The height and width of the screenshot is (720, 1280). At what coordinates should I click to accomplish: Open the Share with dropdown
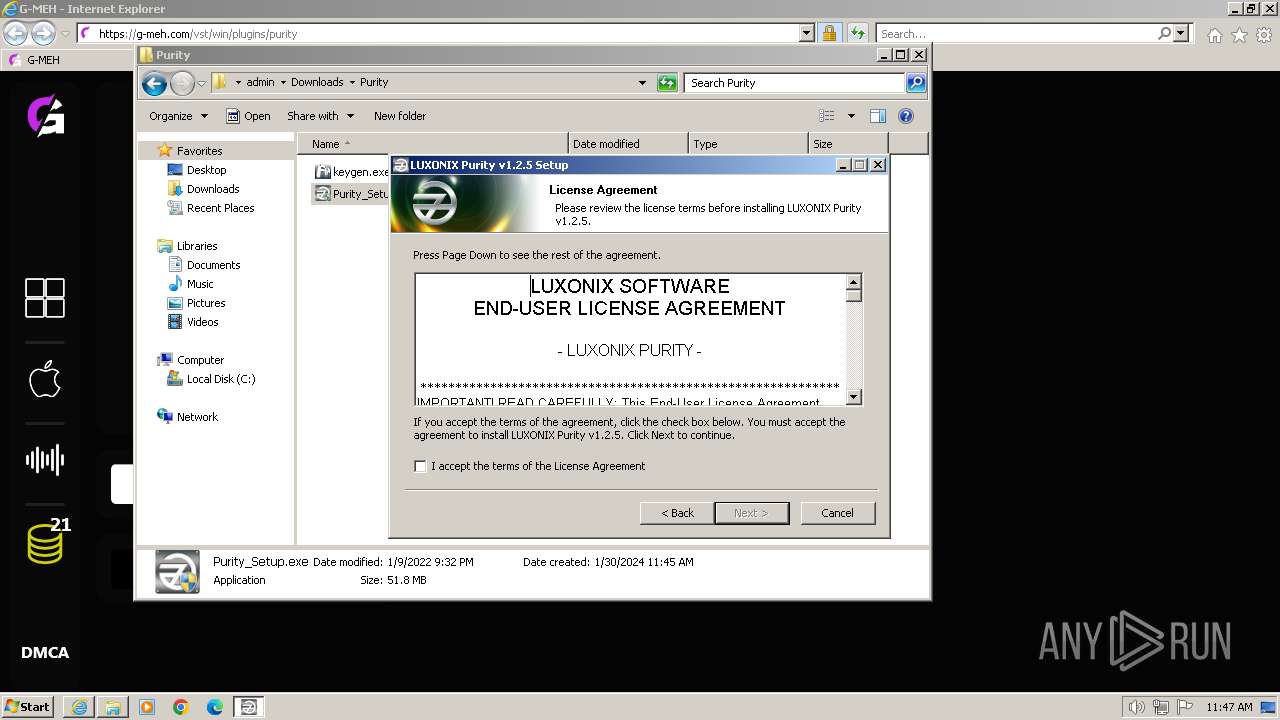pos(320,116)
